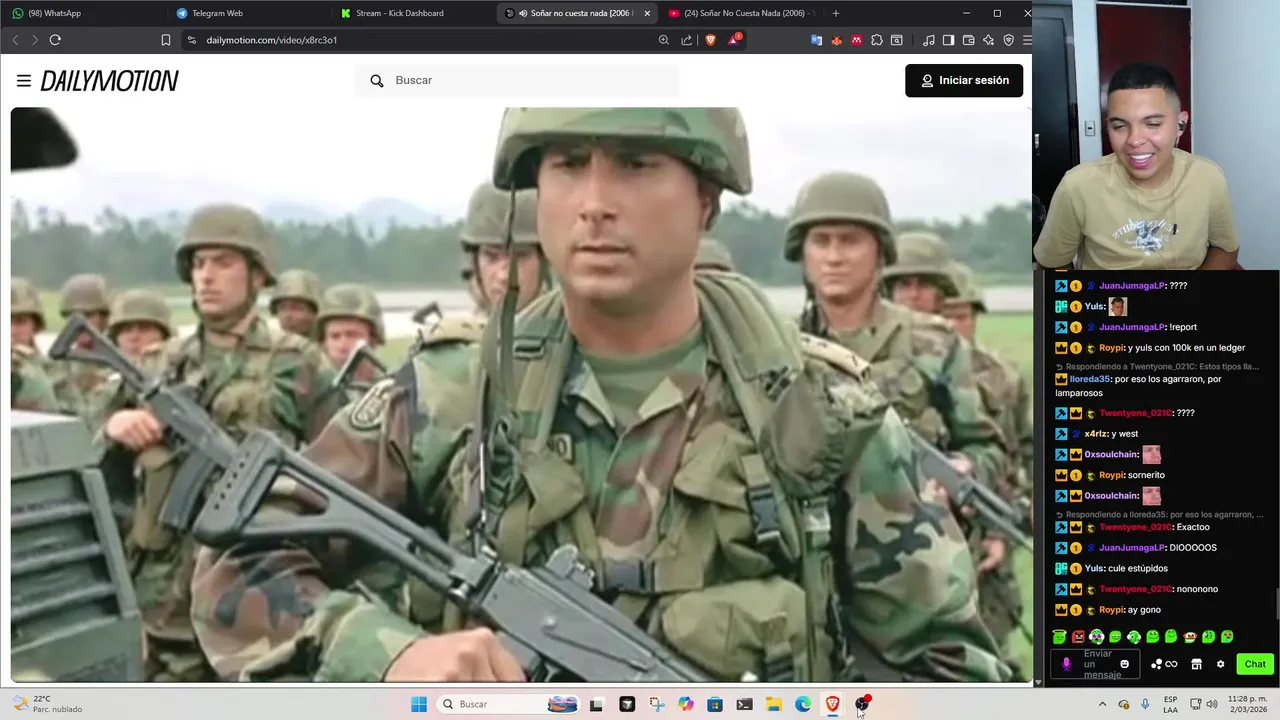This screenshot has width=1280, height=720.
Task: Open the Terminal from taskbar
Action: [744, 704]
